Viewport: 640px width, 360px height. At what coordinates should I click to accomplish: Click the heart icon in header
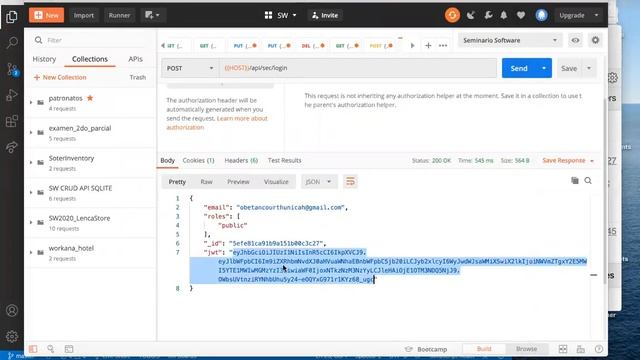coord(521,15)
